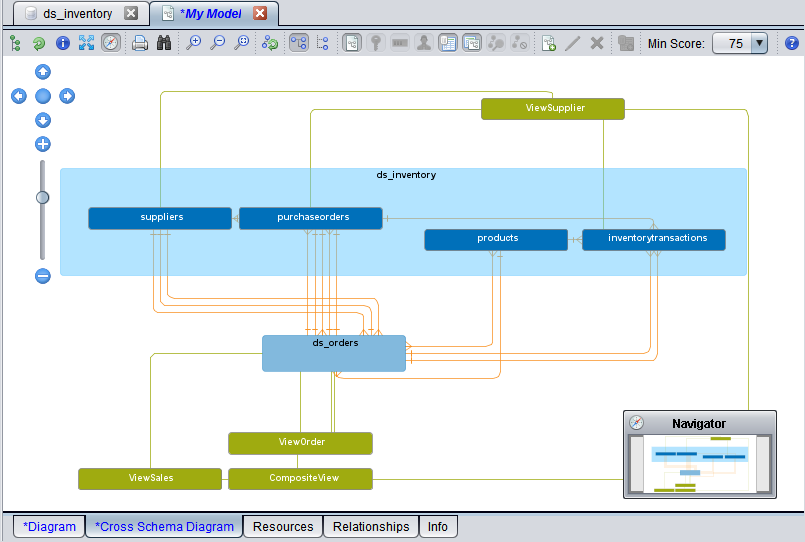Close the My Model tab
Viewport: 805px width, 542px height.
pos(260,14)
